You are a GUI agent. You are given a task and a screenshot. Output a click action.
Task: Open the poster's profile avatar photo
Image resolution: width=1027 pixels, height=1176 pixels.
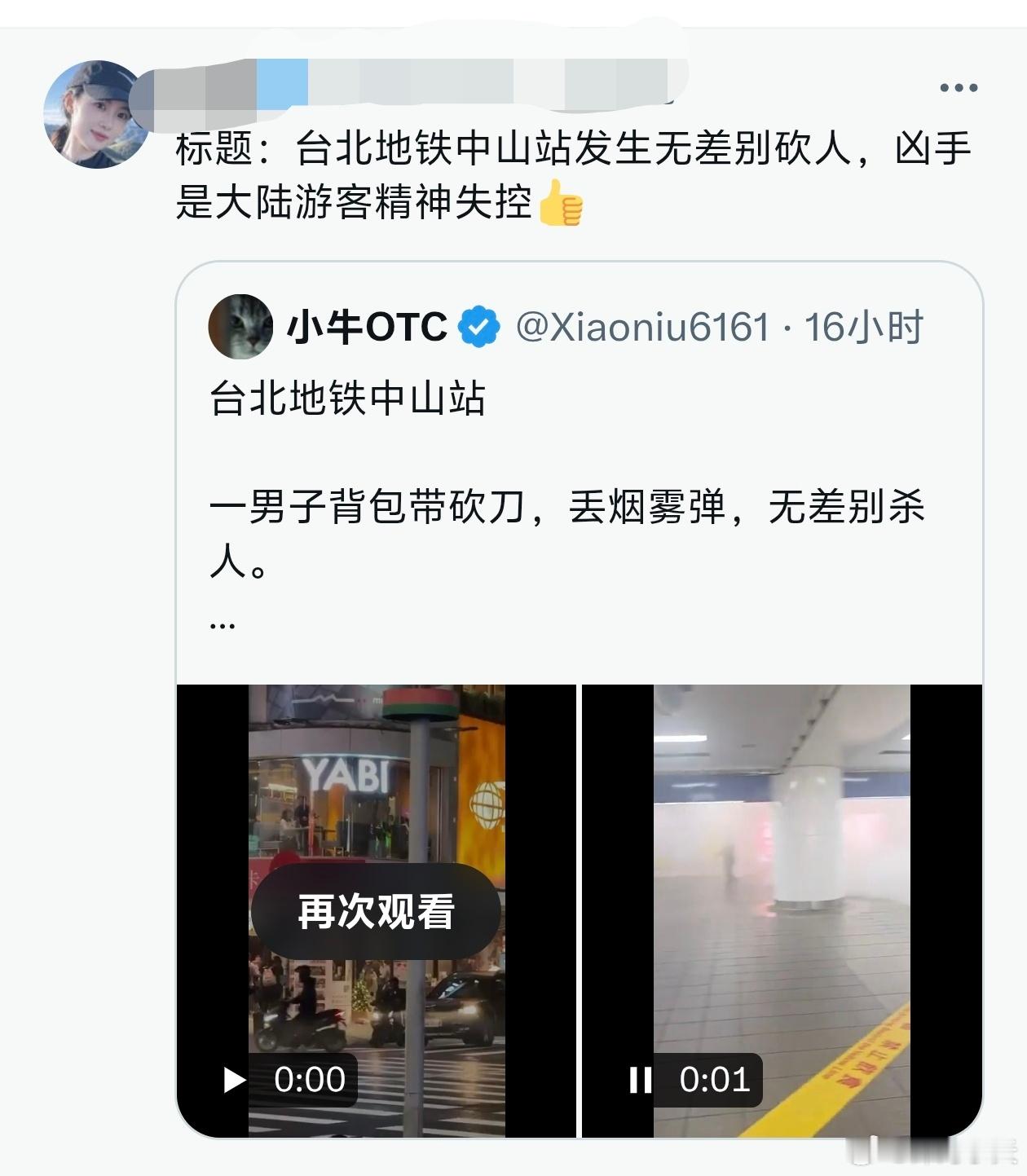point(96,114)
